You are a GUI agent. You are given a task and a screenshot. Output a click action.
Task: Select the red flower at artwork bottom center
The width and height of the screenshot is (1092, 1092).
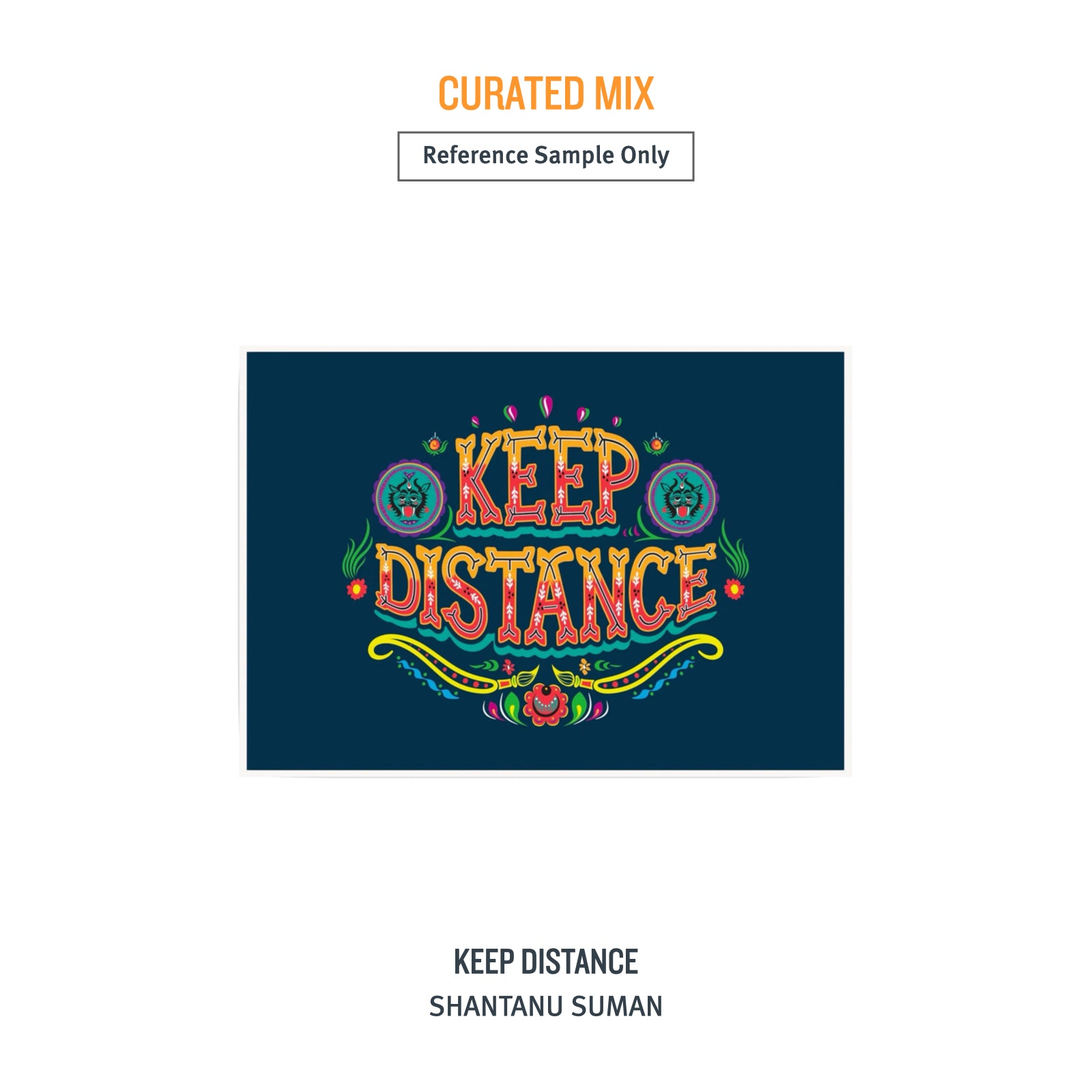coord(545,704)
